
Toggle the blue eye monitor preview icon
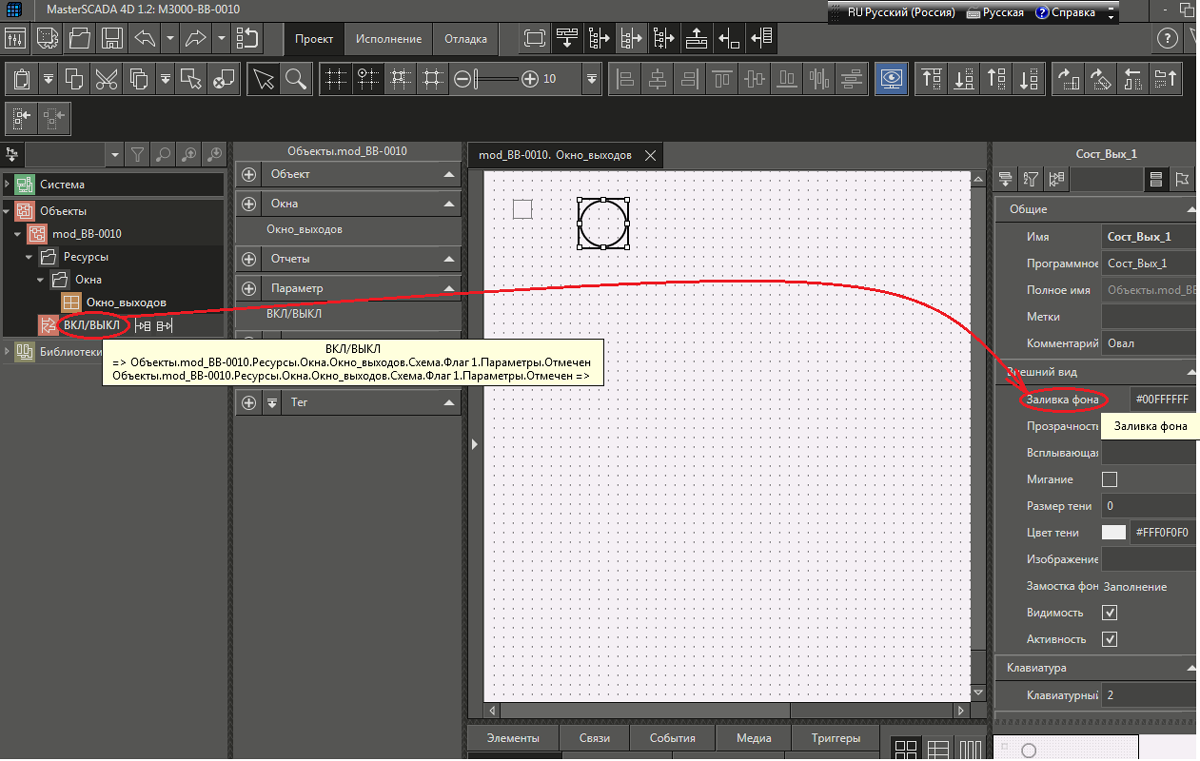890,78
